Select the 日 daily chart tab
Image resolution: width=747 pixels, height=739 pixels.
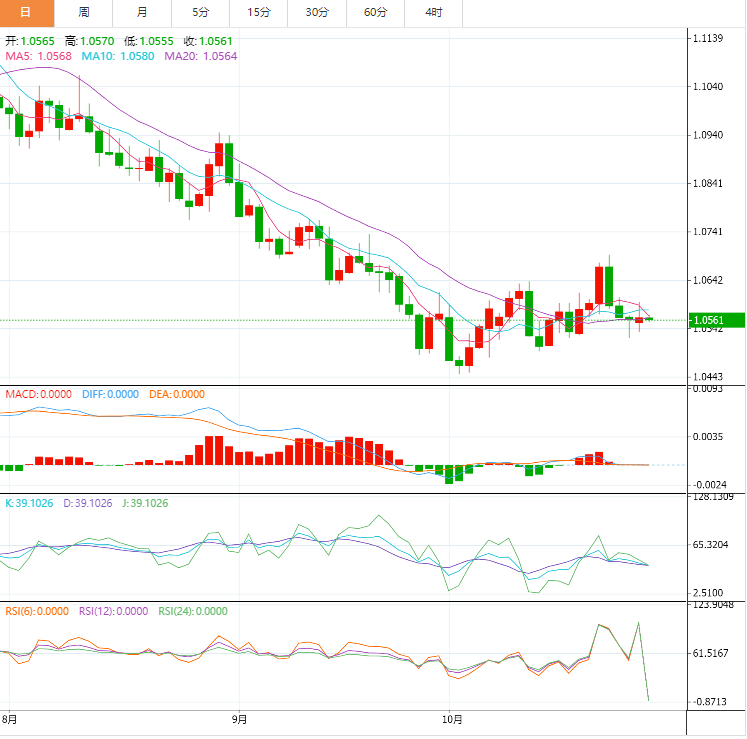(x=26, y=12)
